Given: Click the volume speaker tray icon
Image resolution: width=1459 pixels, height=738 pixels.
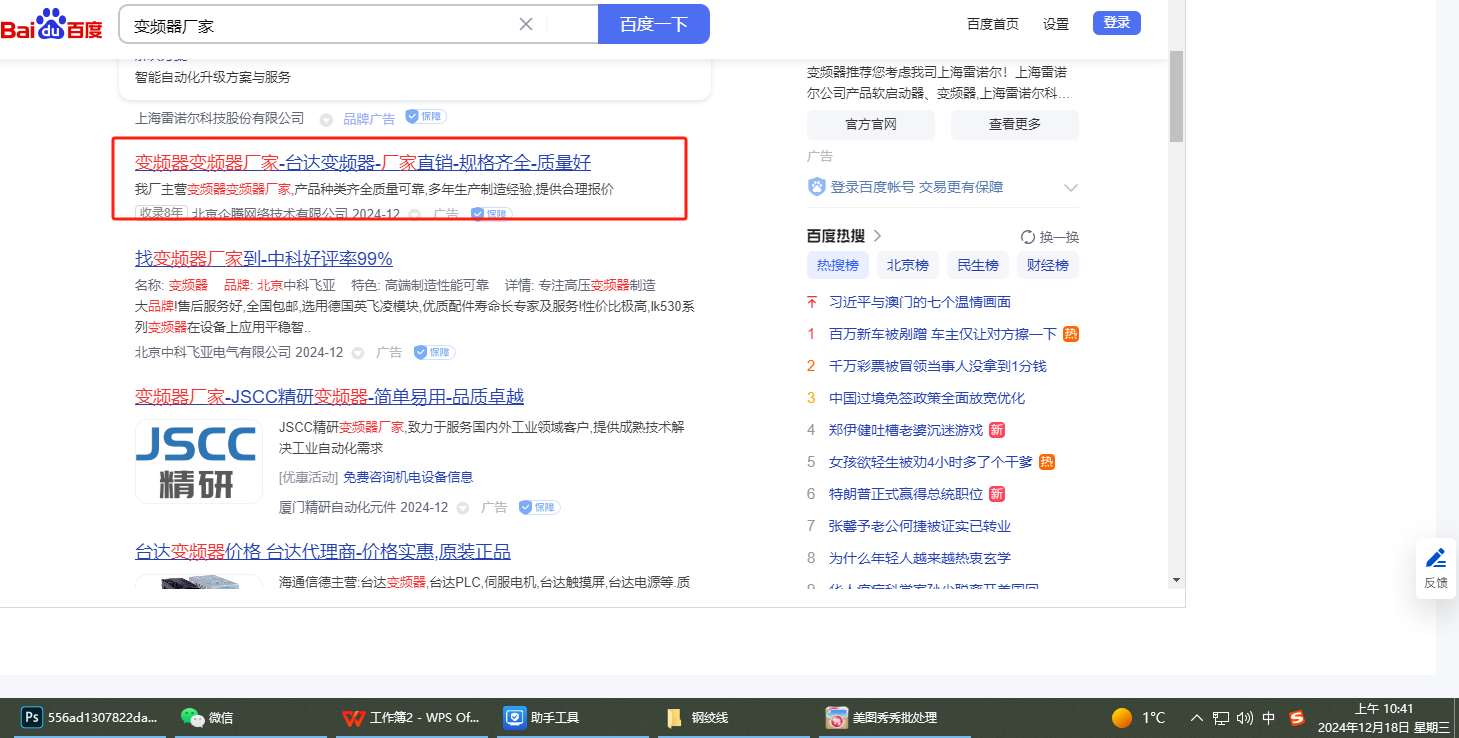Looking at the screenshot, I should click(1245, 717).
